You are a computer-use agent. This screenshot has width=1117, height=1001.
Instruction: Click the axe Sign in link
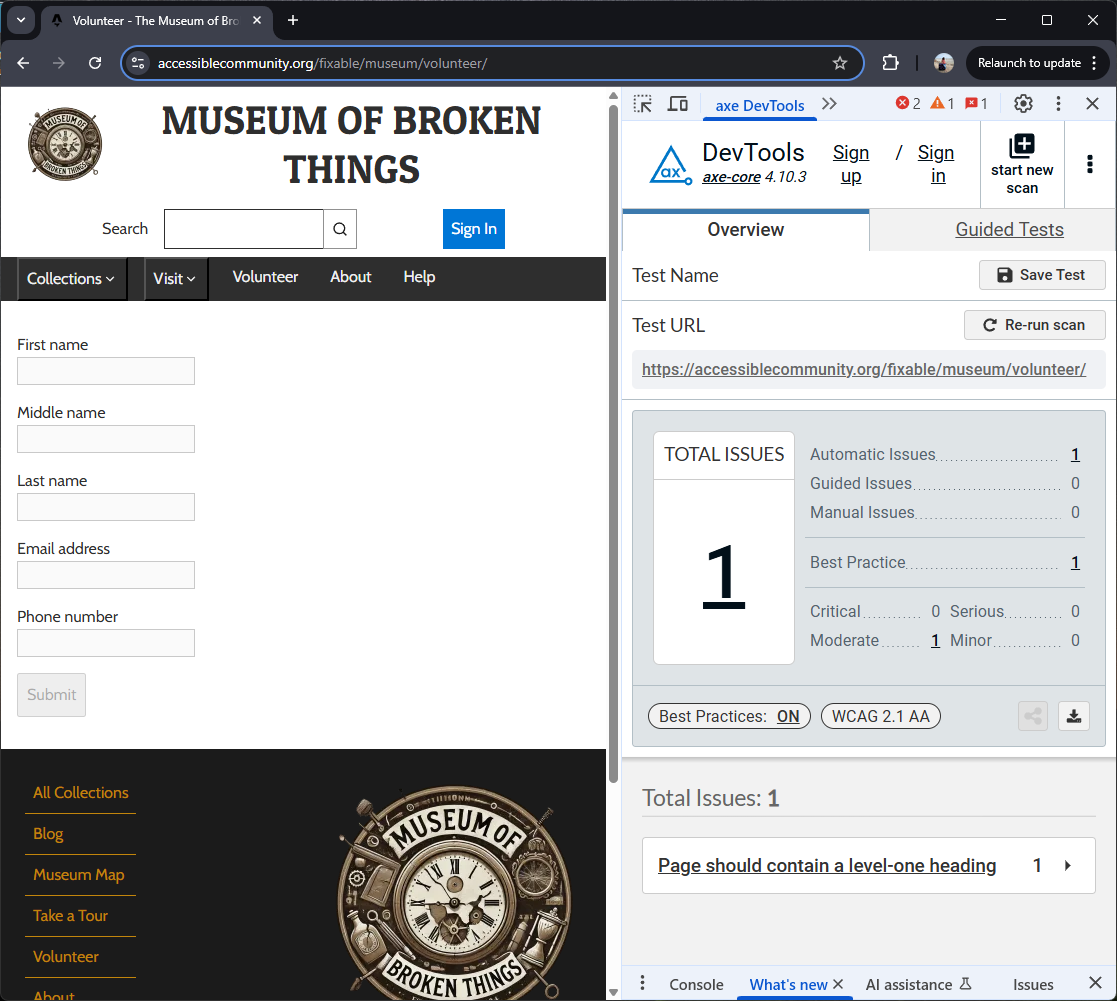(936, 164)
